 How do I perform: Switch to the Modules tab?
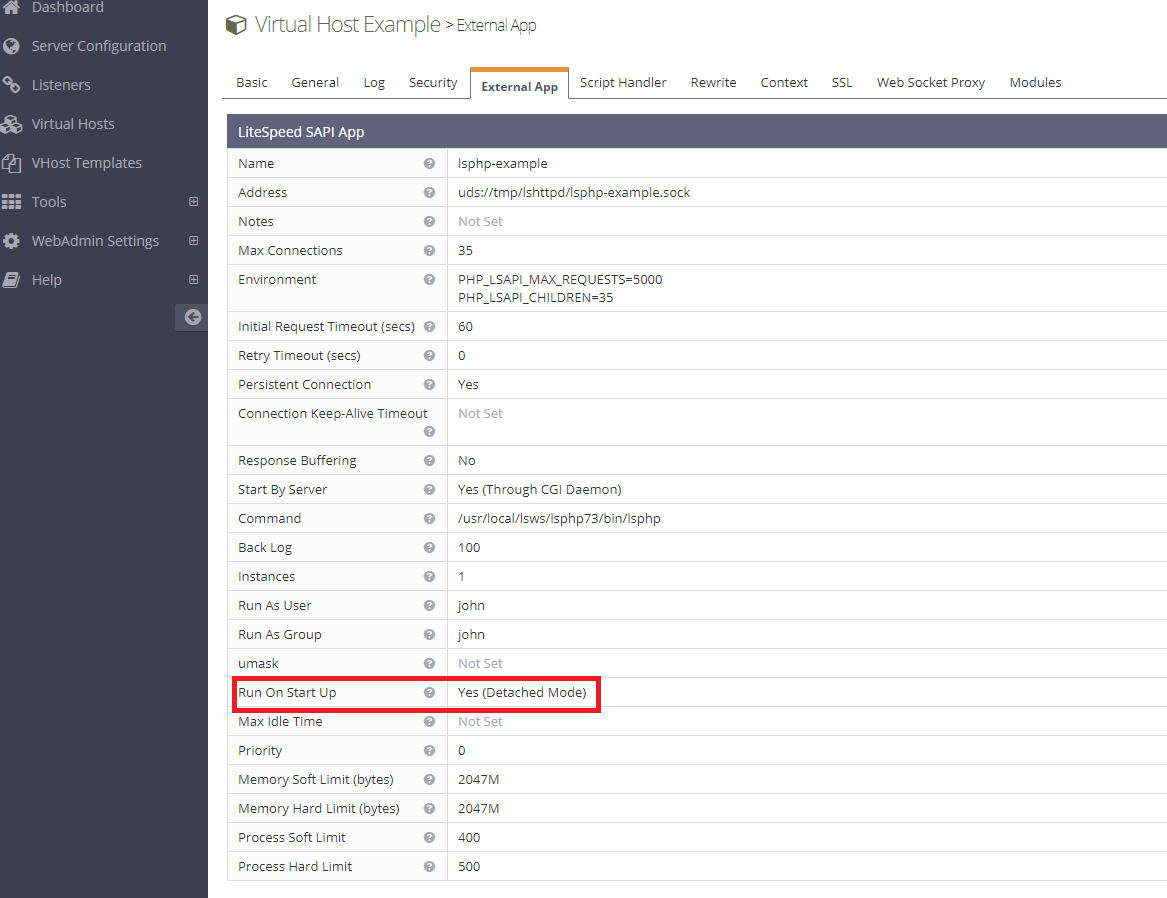(x=1035, y=83)
